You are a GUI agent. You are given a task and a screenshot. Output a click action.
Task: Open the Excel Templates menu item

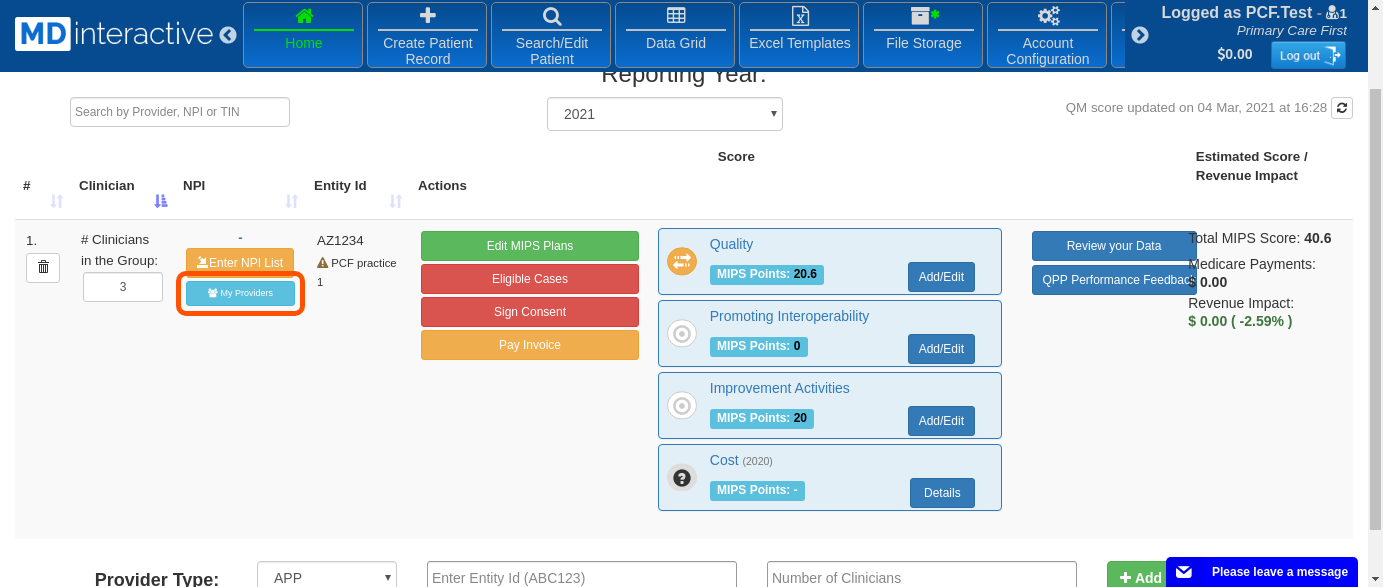[799, 35]
